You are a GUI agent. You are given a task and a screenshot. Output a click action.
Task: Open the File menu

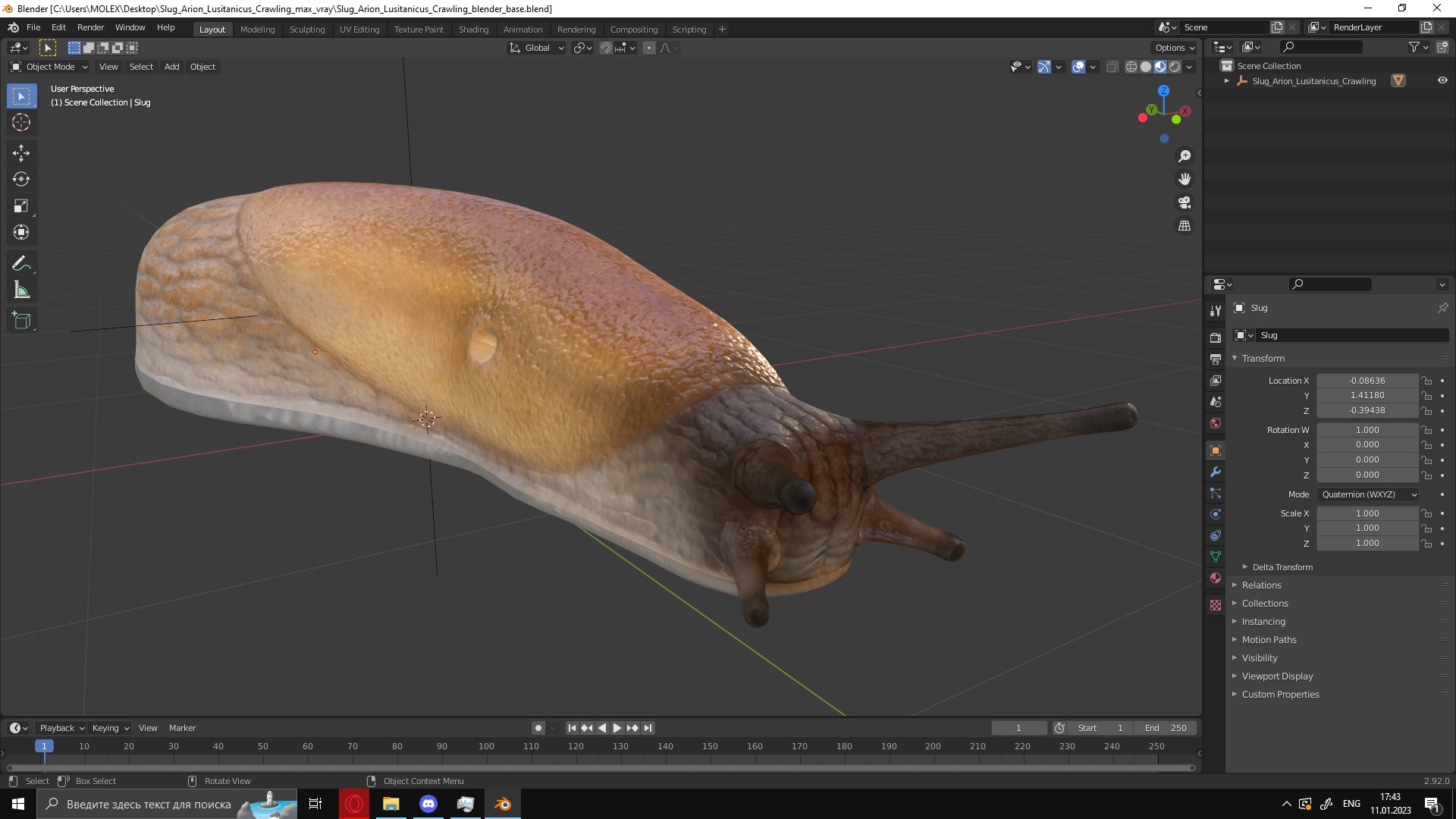tap(33, 27)
